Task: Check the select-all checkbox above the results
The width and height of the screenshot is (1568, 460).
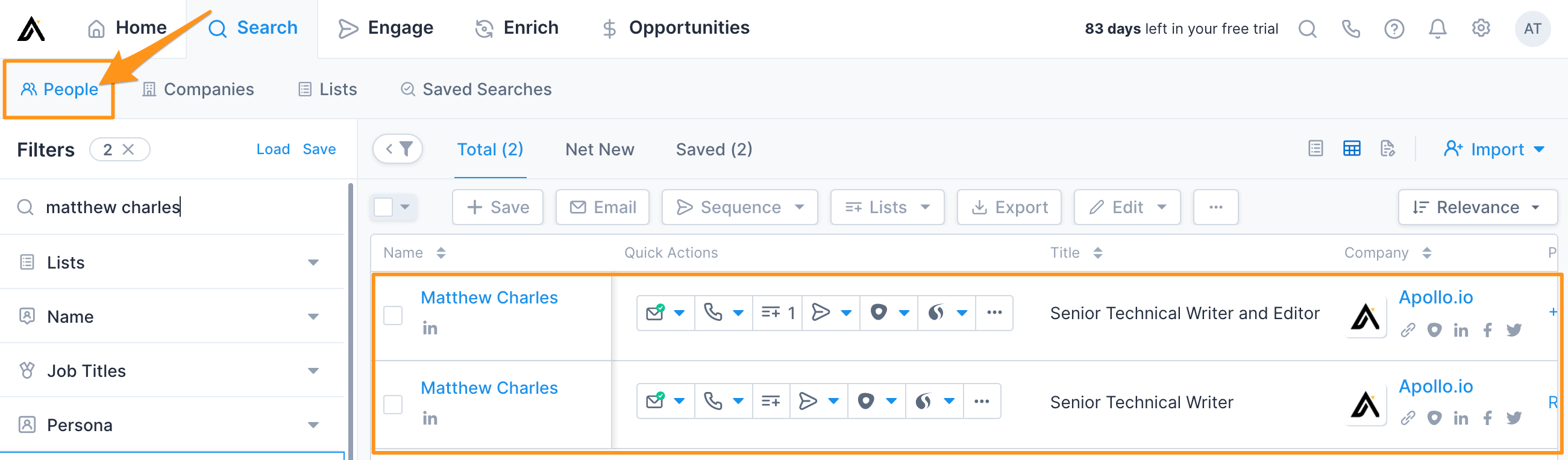Action: [384, 207]
